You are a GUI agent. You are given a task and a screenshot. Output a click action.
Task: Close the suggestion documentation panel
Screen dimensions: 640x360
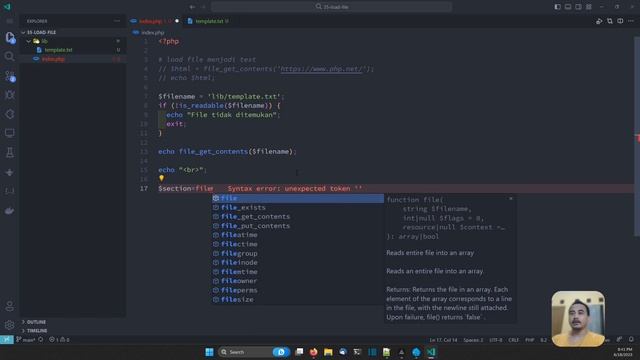pos(511,199)
